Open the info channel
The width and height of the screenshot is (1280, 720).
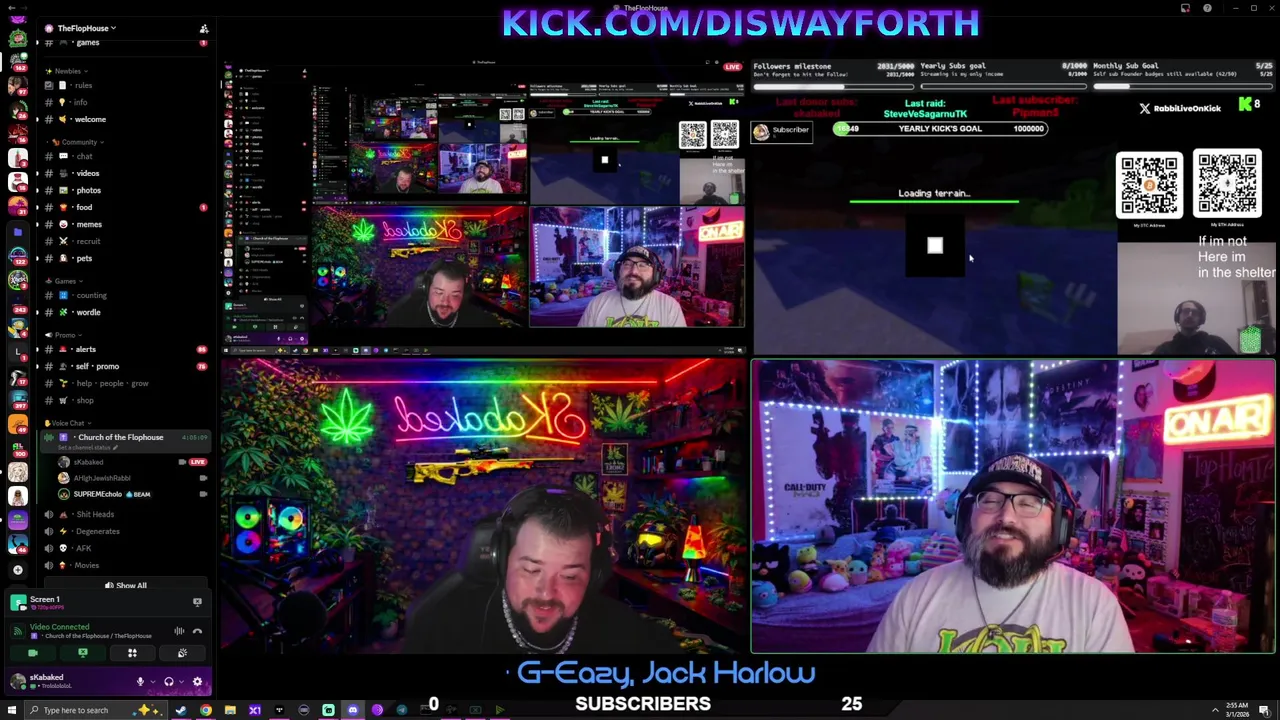pos(125,102)
